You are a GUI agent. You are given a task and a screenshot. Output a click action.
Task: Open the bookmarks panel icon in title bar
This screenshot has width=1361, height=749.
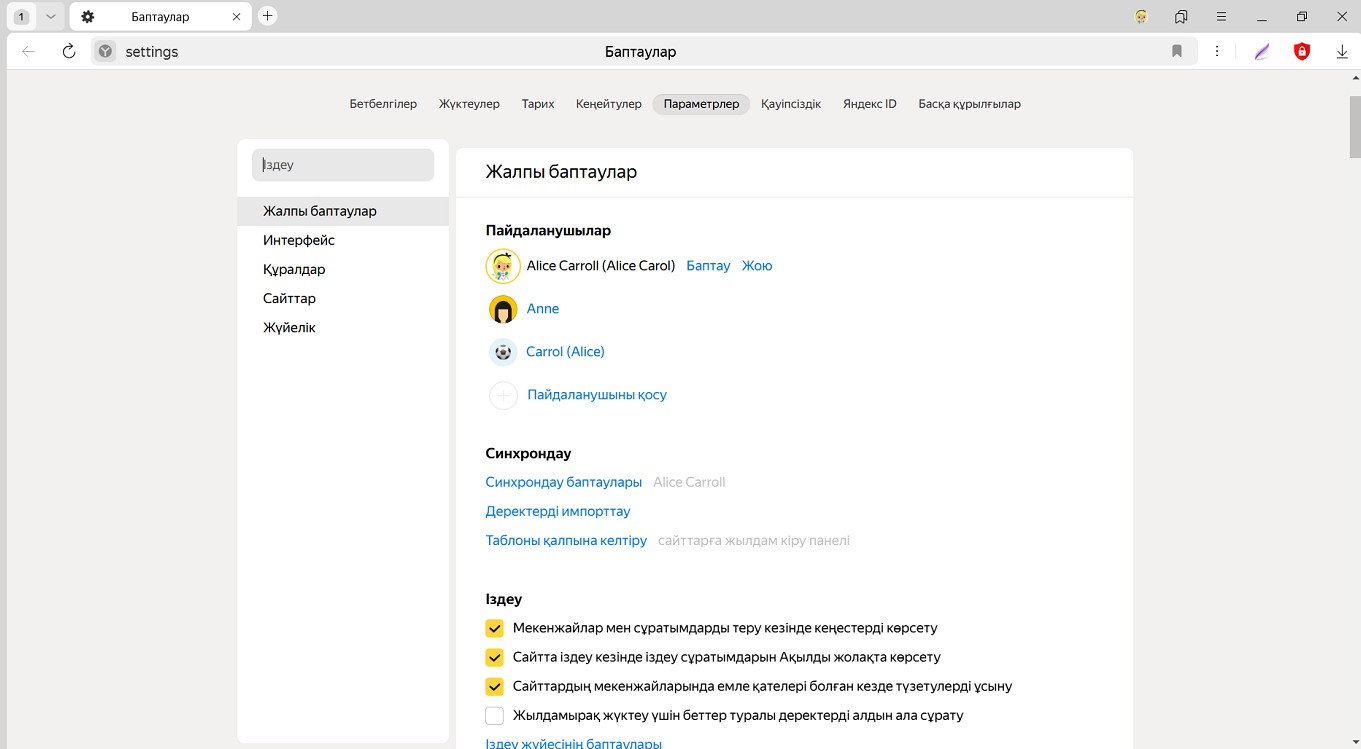coord(1181,17)
